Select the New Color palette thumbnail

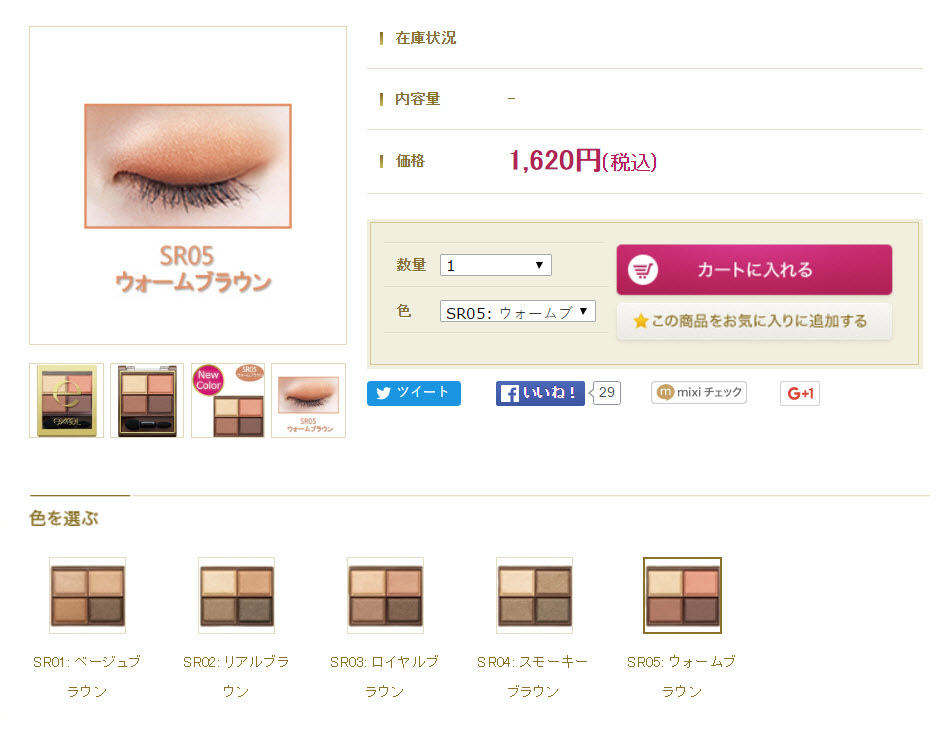[x=228, y=400]
